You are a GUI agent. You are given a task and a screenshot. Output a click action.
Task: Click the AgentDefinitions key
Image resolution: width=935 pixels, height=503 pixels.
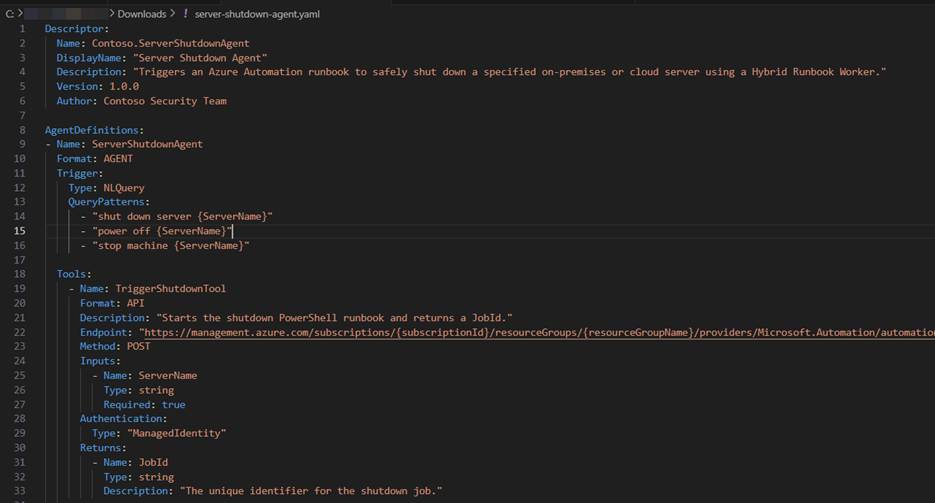coord(93,130)
